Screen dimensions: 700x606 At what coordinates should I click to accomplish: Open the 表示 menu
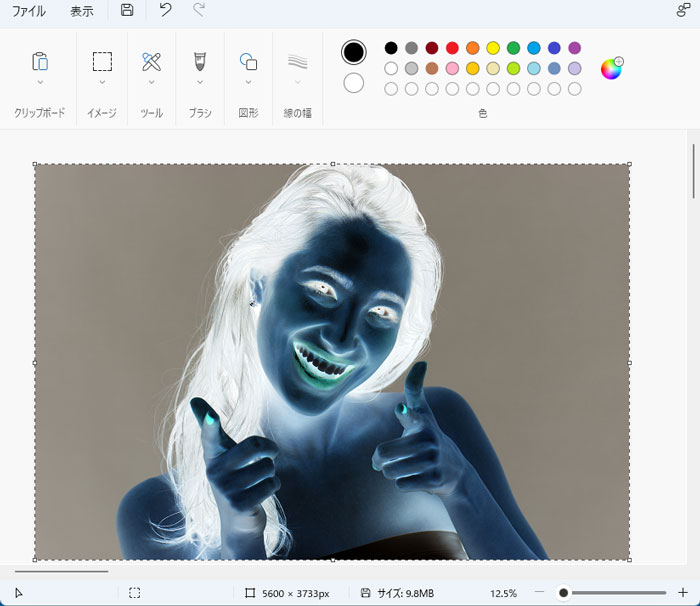click(x=82, y=11)
